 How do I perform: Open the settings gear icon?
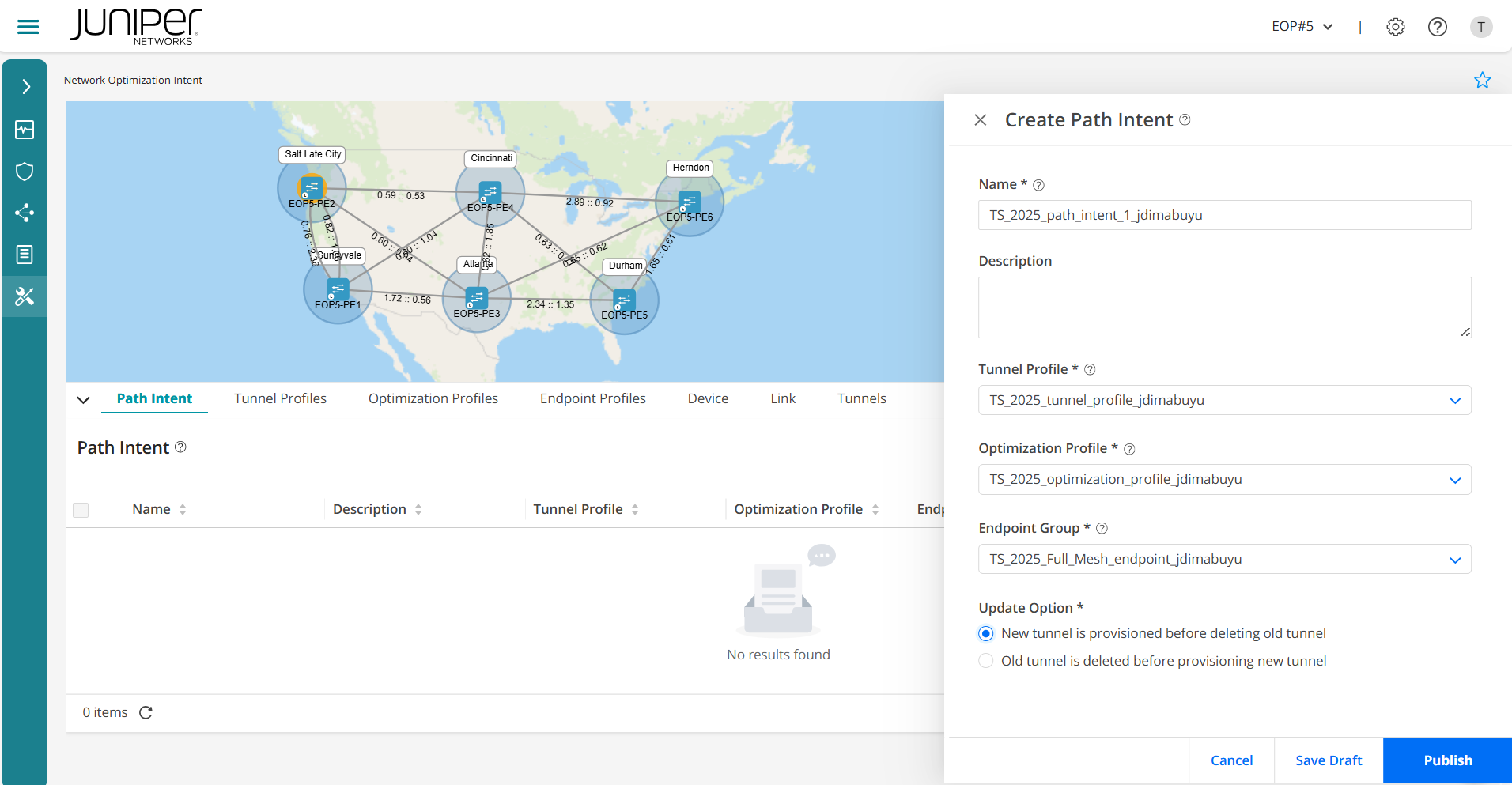tap(1395, 27)
